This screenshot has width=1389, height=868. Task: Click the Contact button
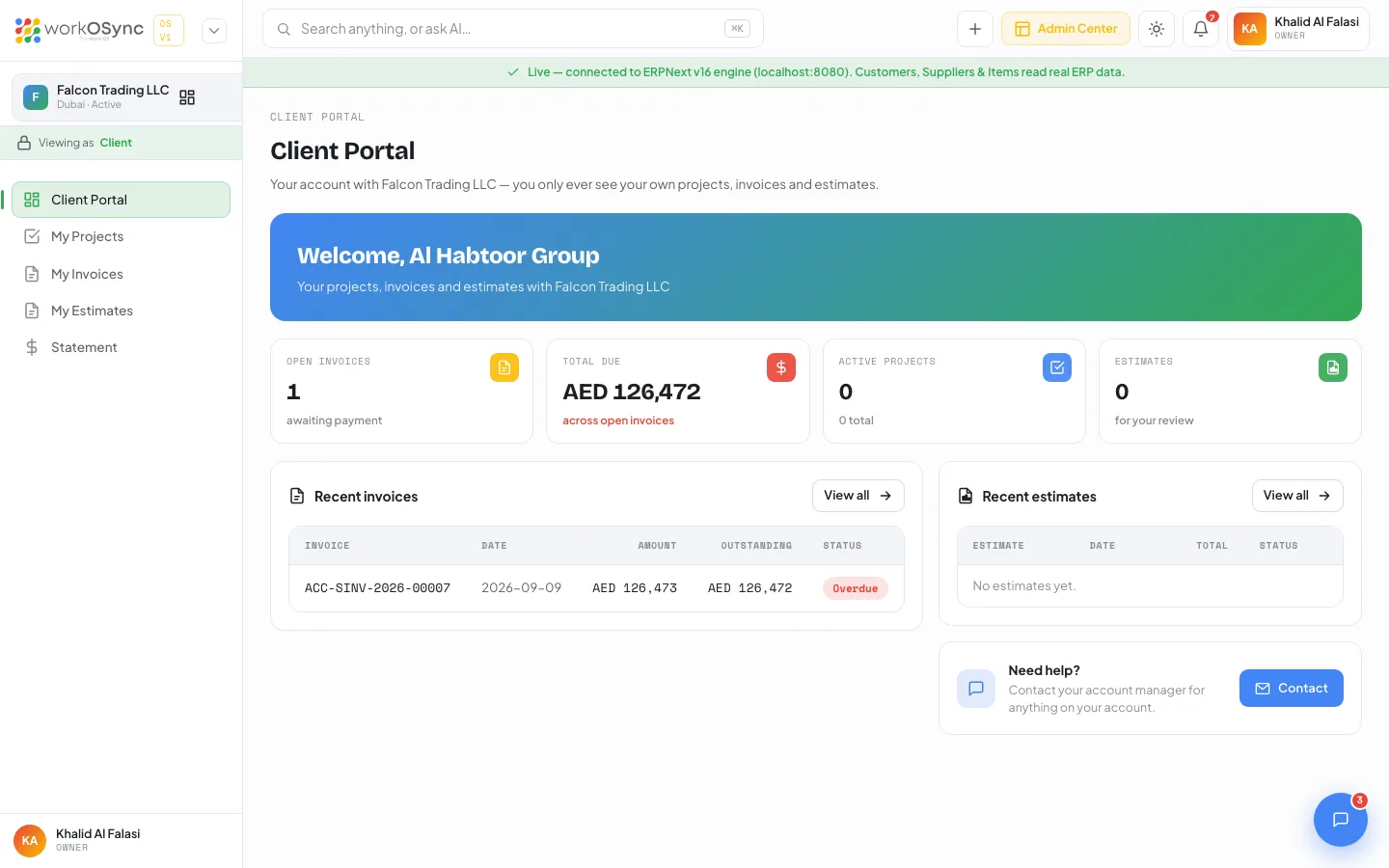coord(1292,689)
